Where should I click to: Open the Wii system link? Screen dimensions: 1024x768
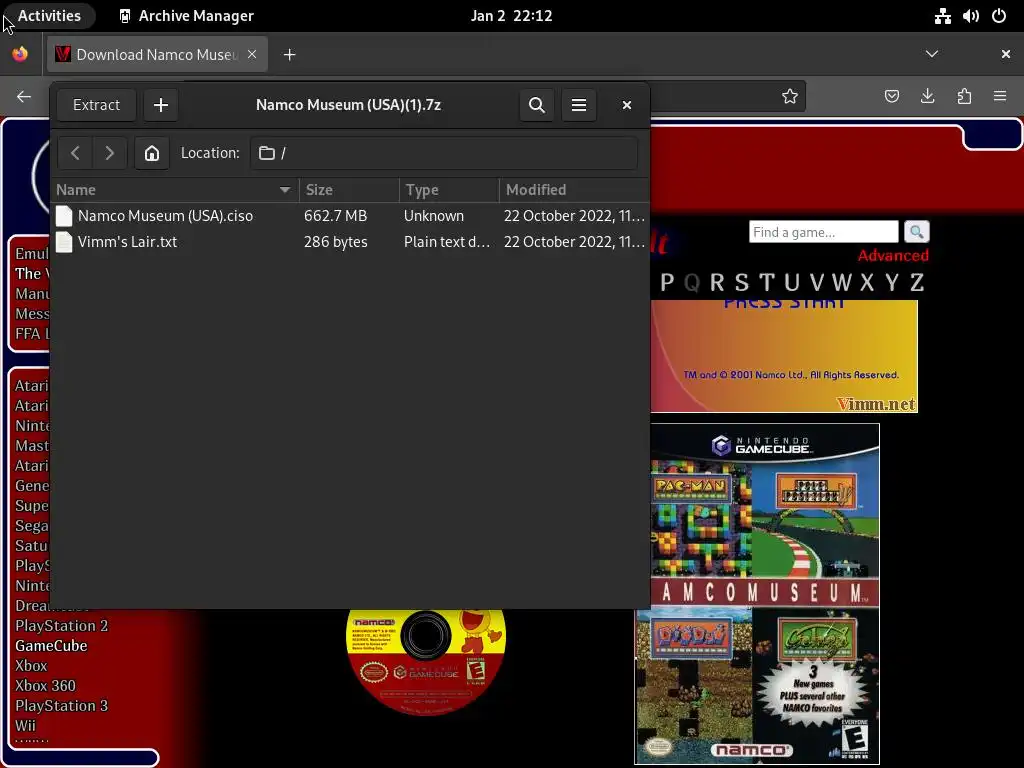point(25,726)
